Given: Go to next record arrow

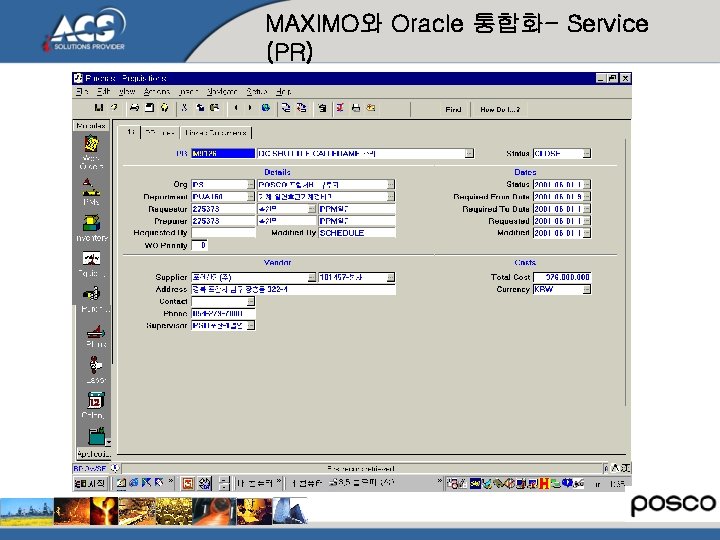Looking at the screenshot, I should pos(250,108).
